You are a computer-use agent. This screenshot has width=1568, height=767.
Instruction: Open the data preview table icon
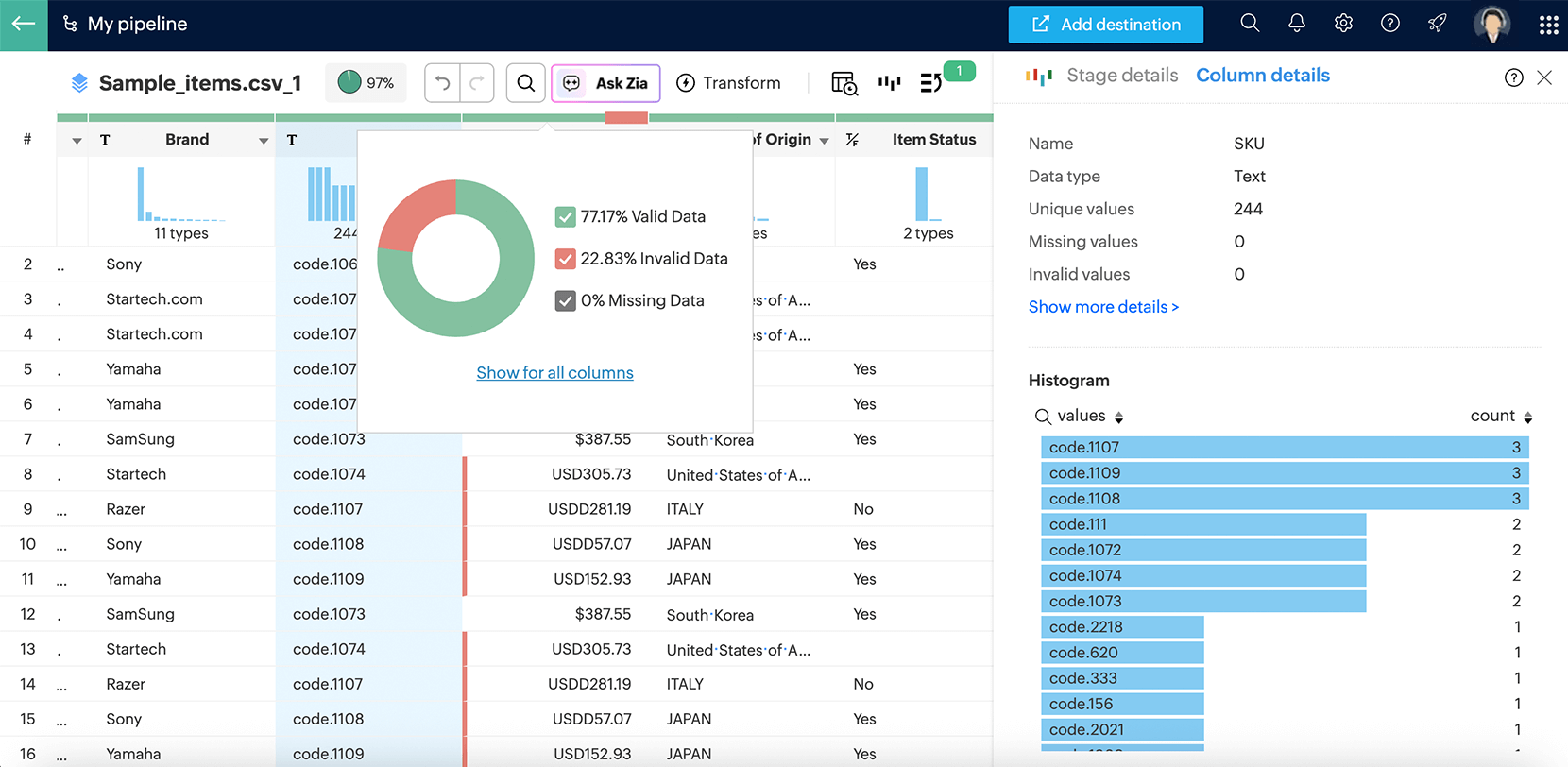(844, 83)
